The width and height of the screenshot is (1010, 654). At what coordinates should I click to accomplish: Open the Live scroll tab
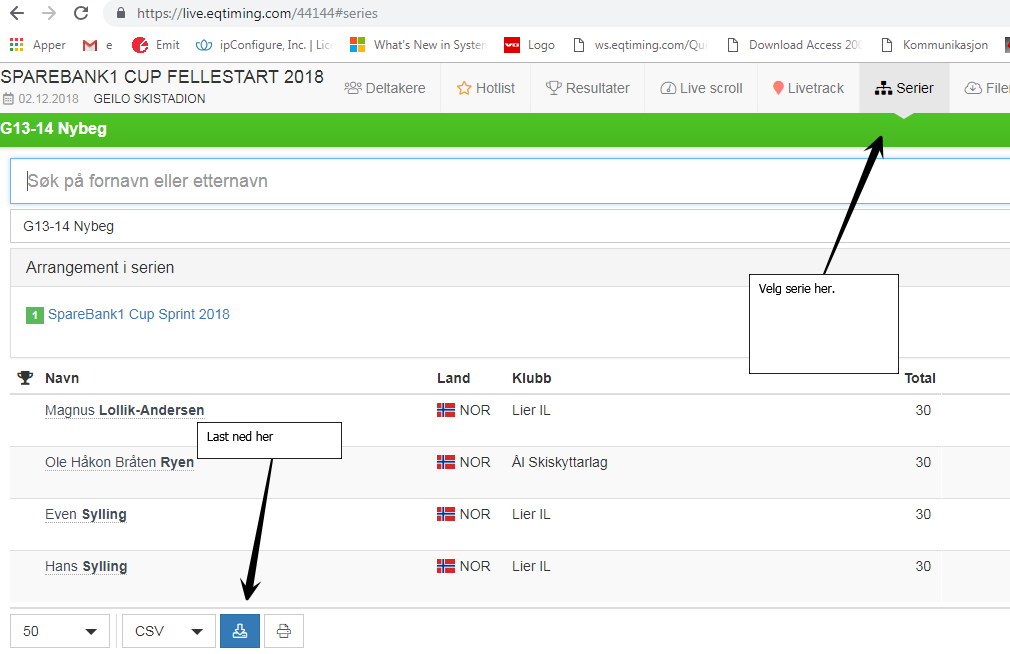tap(701, 88)
